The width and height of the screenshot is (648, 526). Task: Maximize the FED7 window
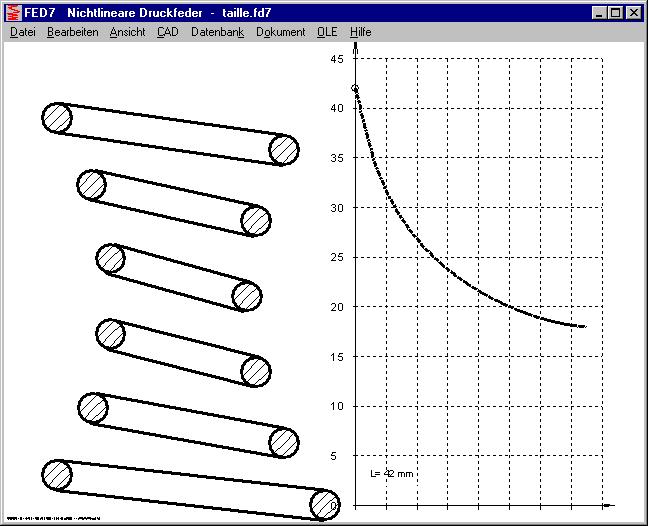point(615,13)
